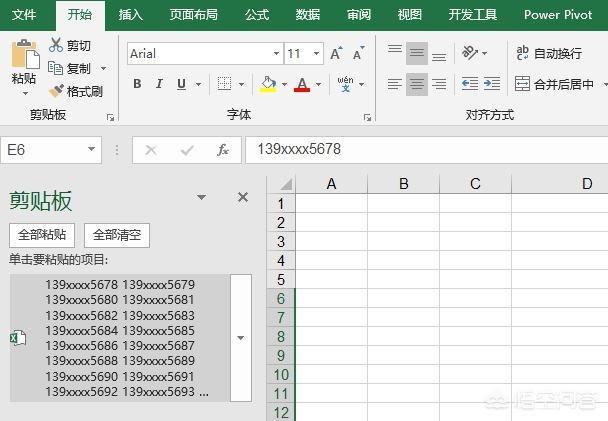Toggle middle vertical alignment
The width and height of the screenshot is (608, 421).
coord(417,53)
